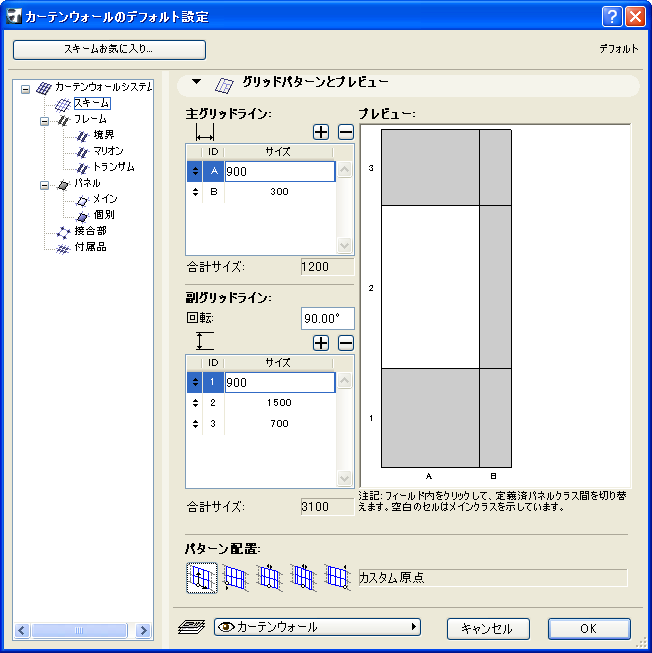Image resolution: width=652 pixels, height=653 pixels.
Task: Select 付属品 tree item
Action: click(90, 247)
